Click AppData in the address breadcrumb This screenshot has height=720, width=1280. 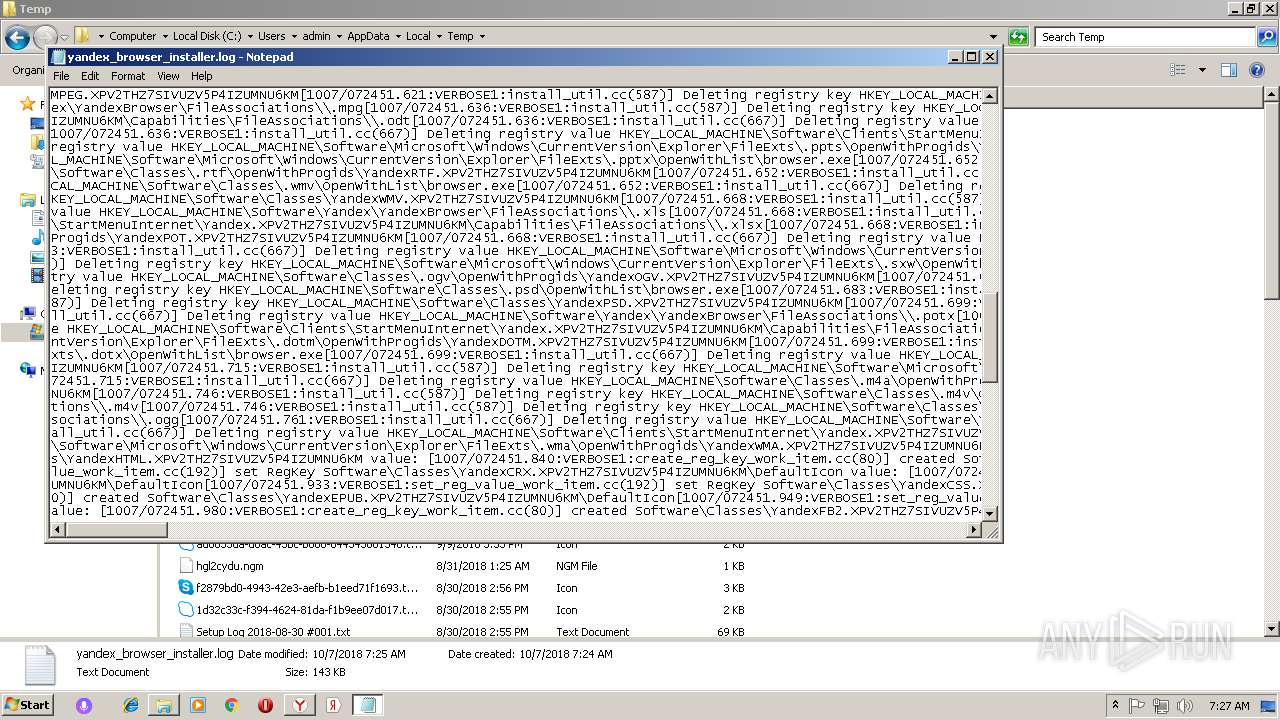click(368, 36)
